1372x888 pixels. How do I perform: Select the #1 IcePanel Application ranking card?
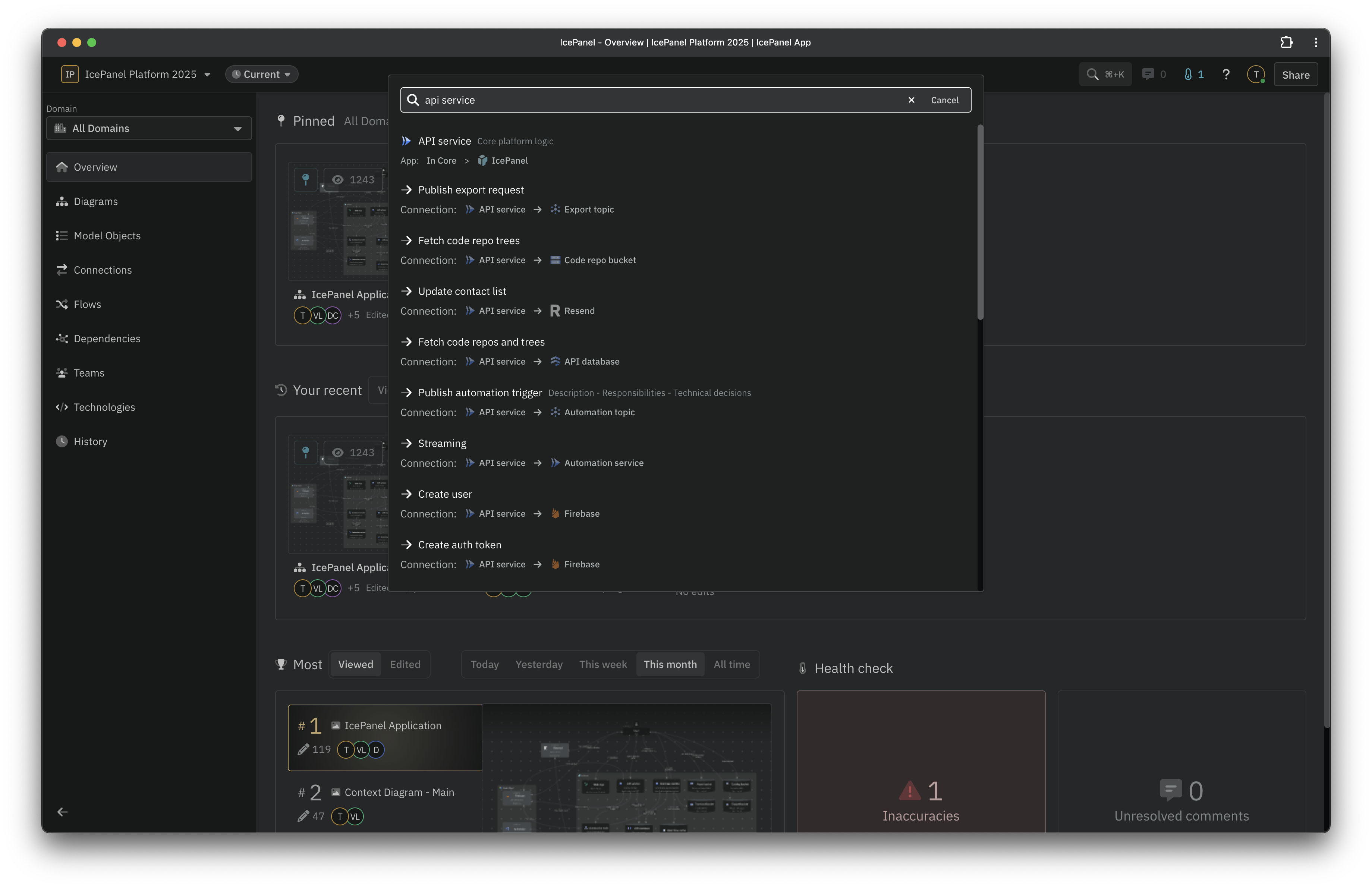click(x=385, y=738)
